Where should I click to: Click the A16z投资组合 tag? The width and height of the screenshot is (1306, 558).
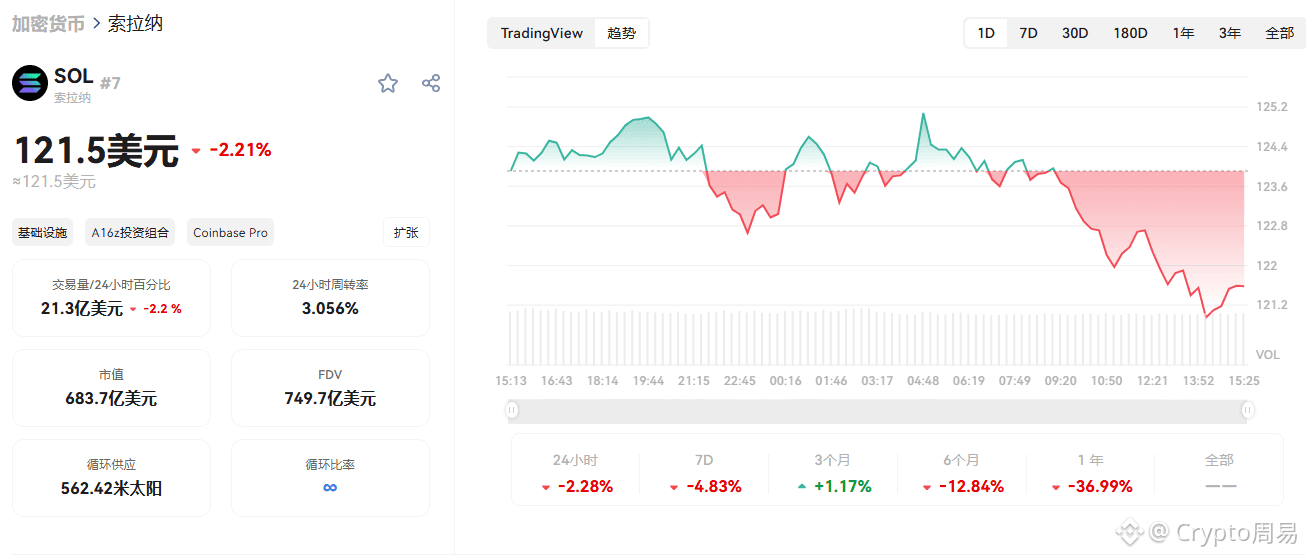coord(130,233)
